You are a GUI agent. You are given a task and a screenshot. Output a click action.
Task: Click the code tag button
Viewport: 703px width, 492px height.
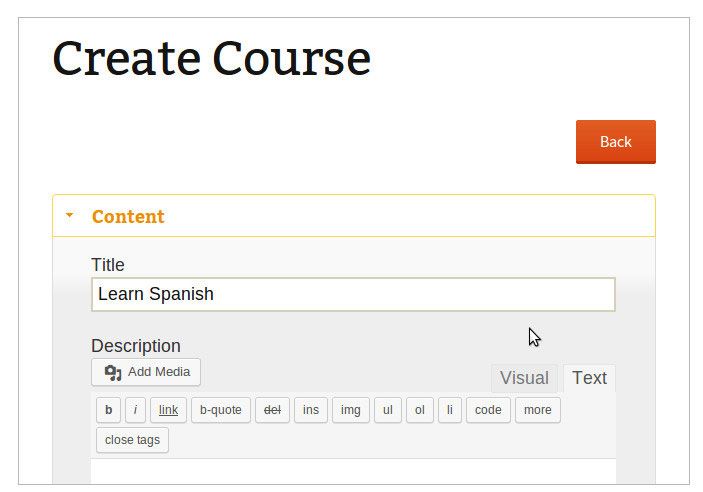pos(488,410)
